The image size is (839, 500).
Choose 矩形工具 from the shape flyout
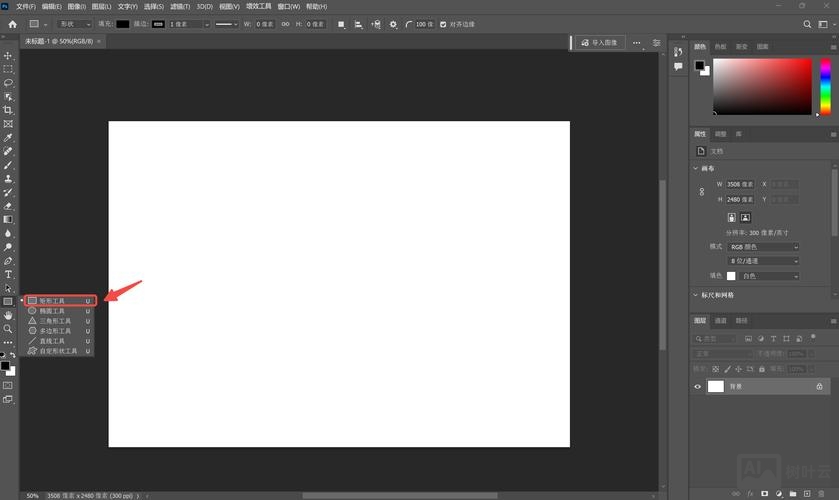click(x=52, y=300)
